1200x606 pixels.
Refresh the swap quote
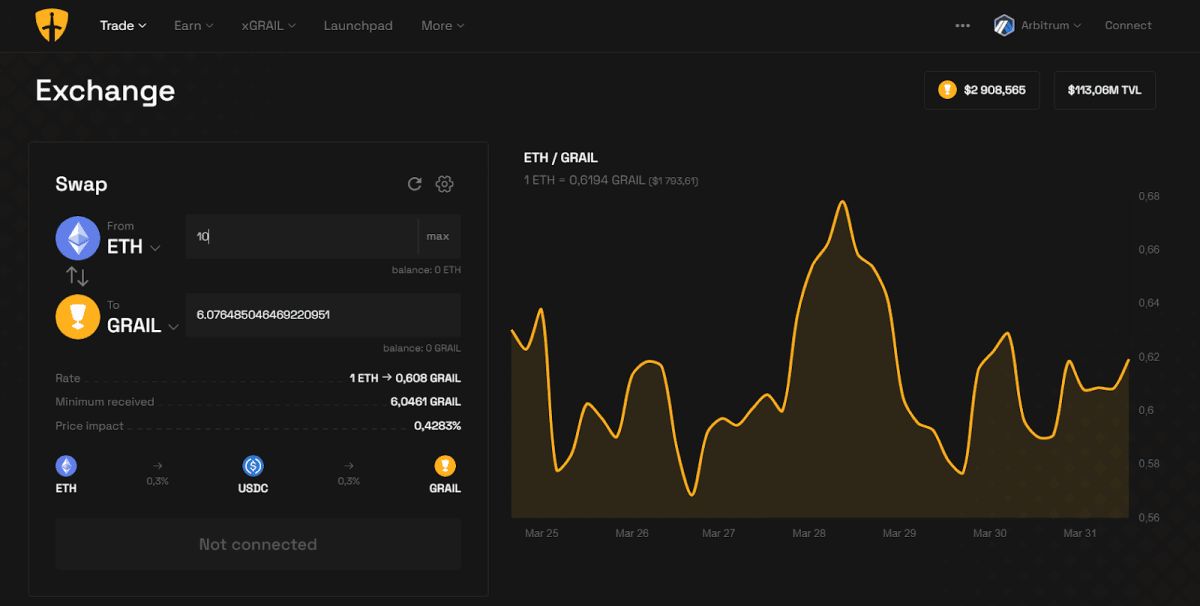click(414, 184)
